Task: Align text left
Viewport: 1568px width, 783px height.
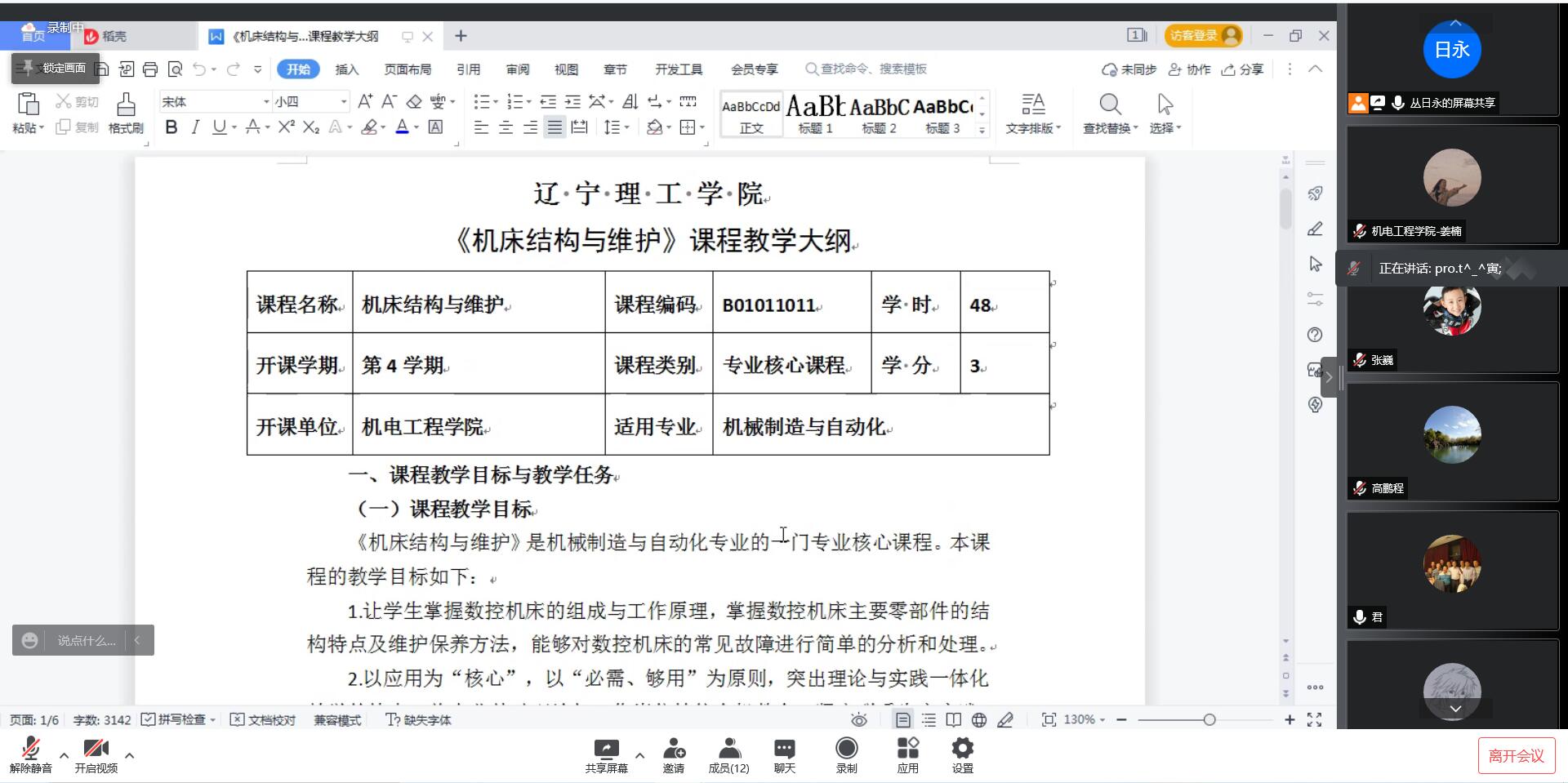Action: pos(481,127)
